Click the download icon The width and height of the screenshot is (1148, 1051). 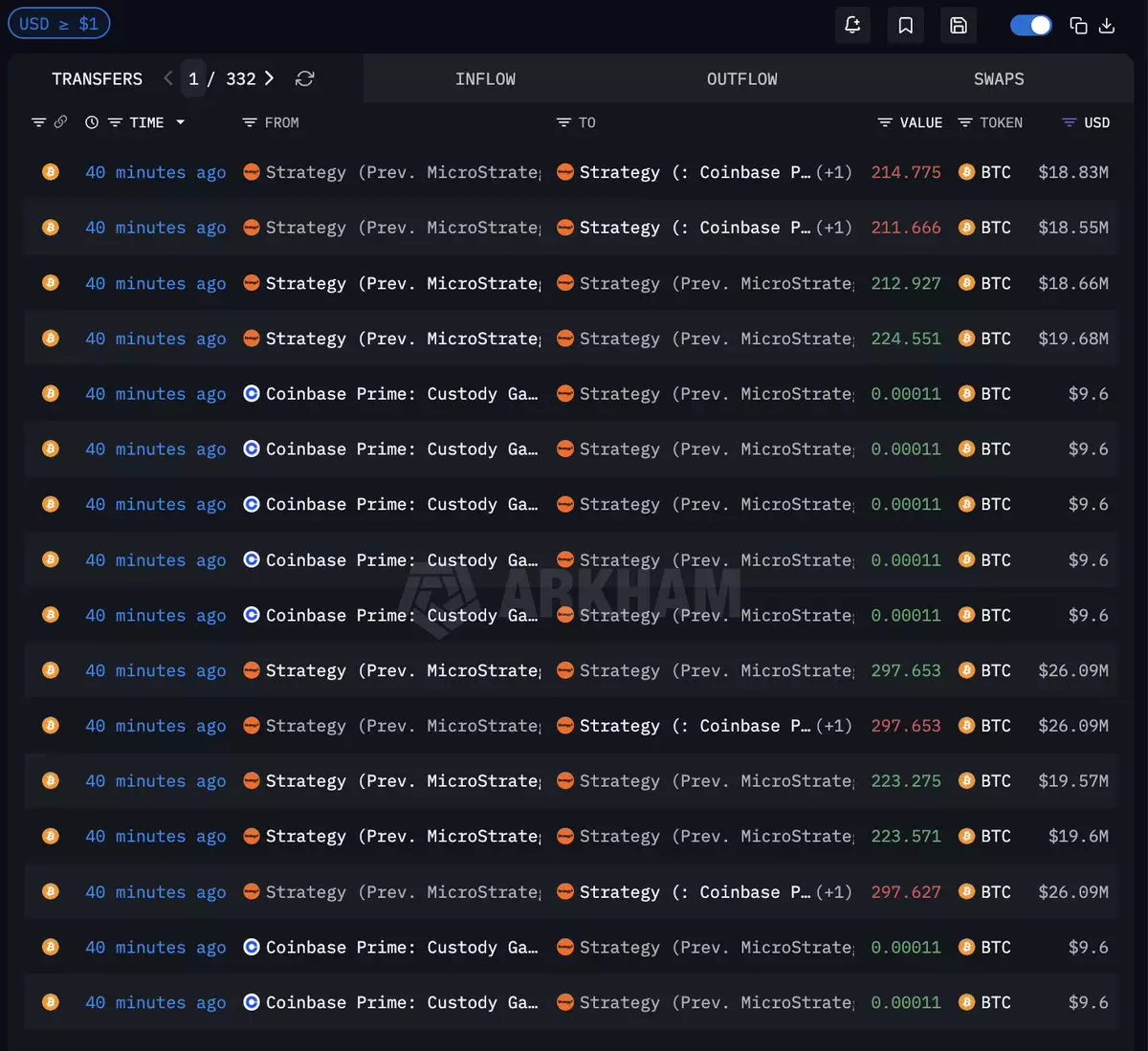coord(1107,26)
